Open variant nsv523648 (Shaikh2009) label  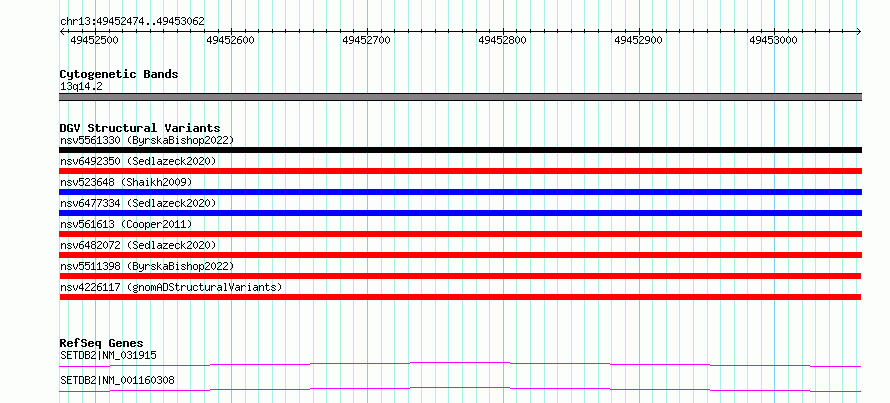126,182
